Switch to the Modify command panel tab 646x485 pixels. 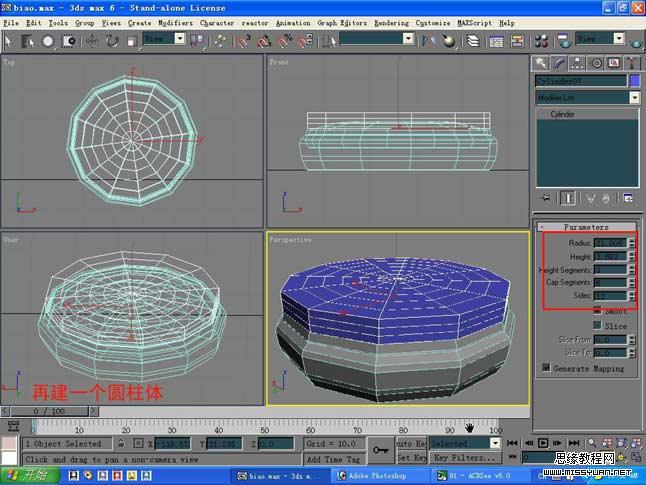(x=559, y=63)
